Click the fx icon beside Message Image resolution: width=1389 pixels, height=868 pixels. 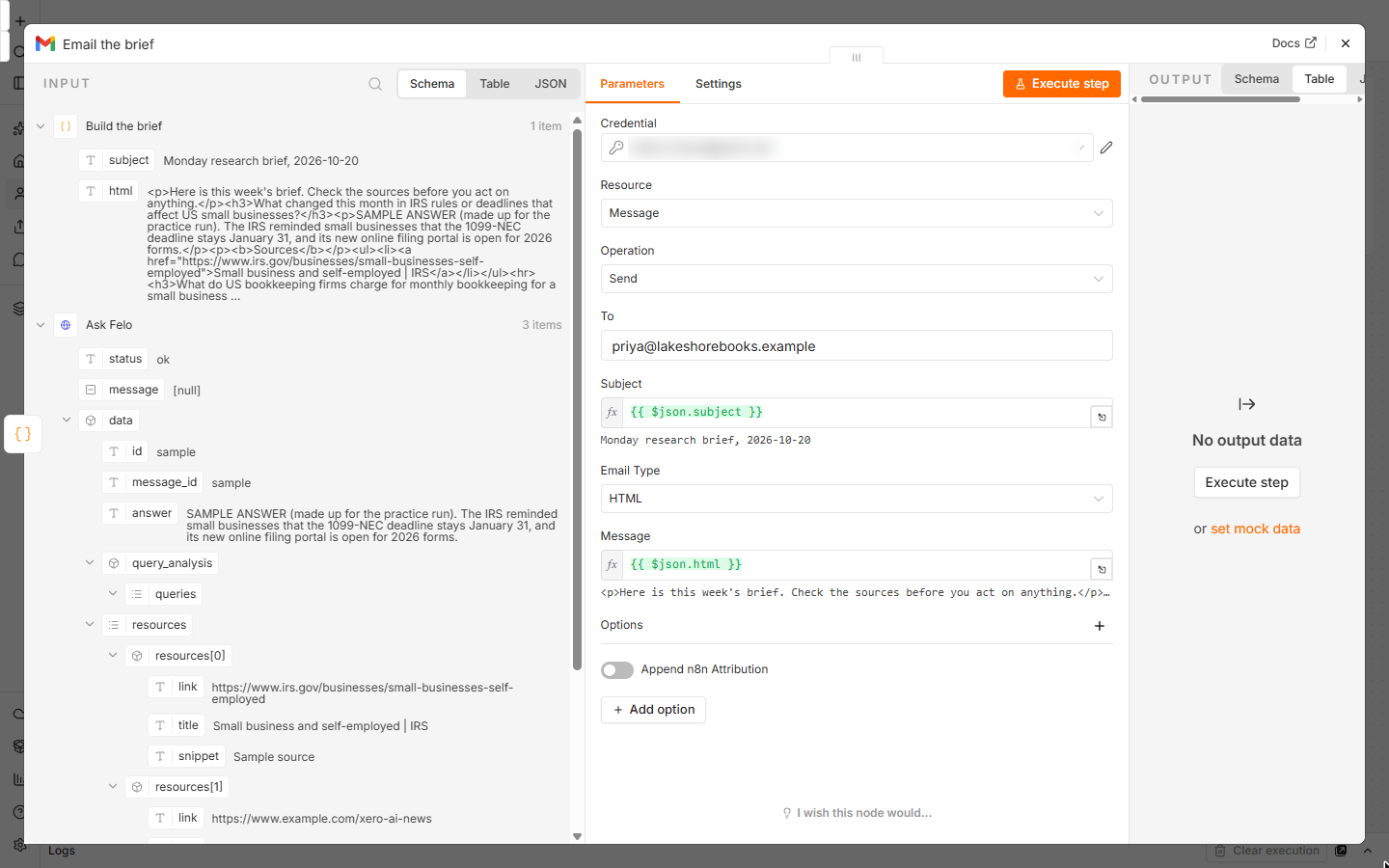pos(612,565)
